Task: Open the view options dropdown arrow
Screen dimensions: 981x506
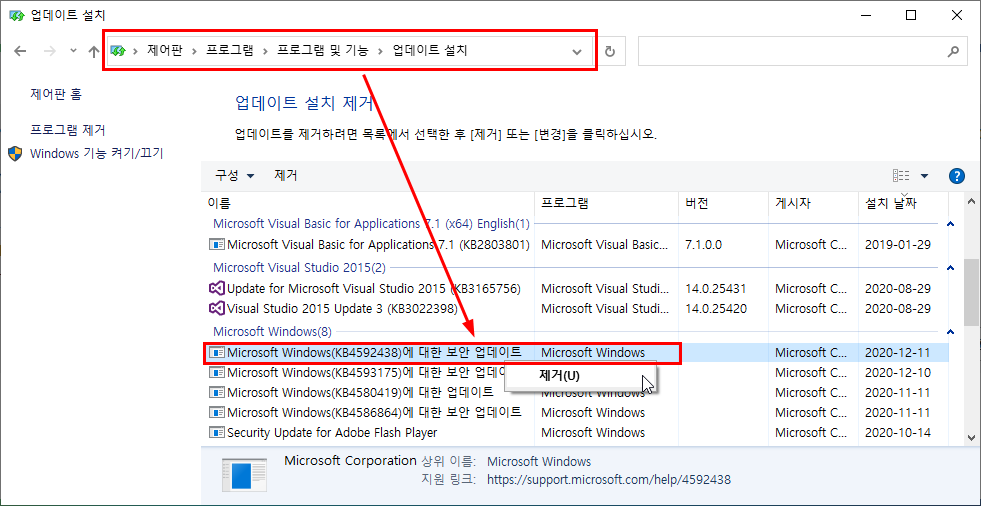Action: tap(924, 176)
